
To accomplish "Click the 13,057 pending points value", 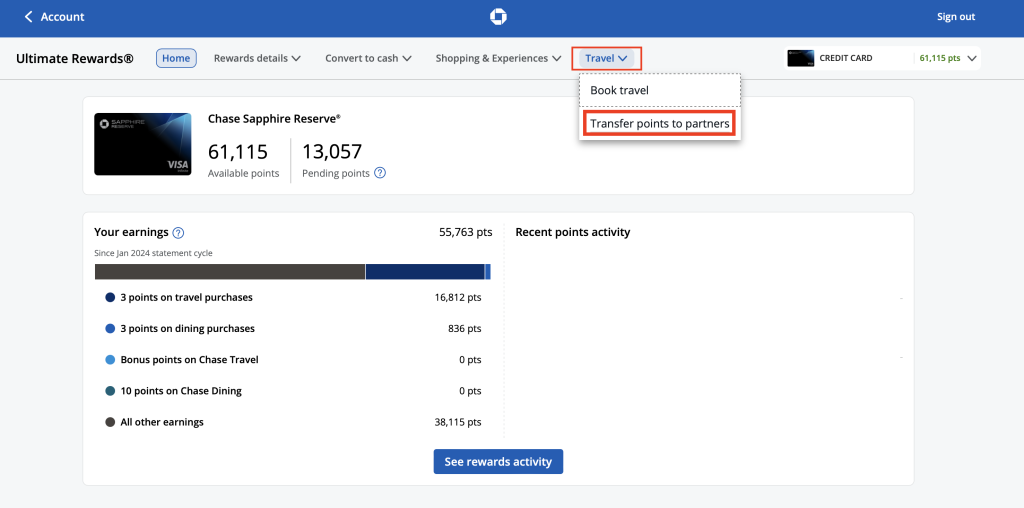I will (x=332, y=152).
